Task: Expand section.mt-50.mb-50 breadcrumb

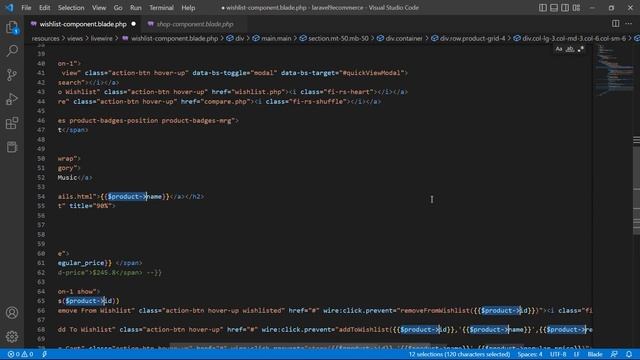Action: point(338,38)
